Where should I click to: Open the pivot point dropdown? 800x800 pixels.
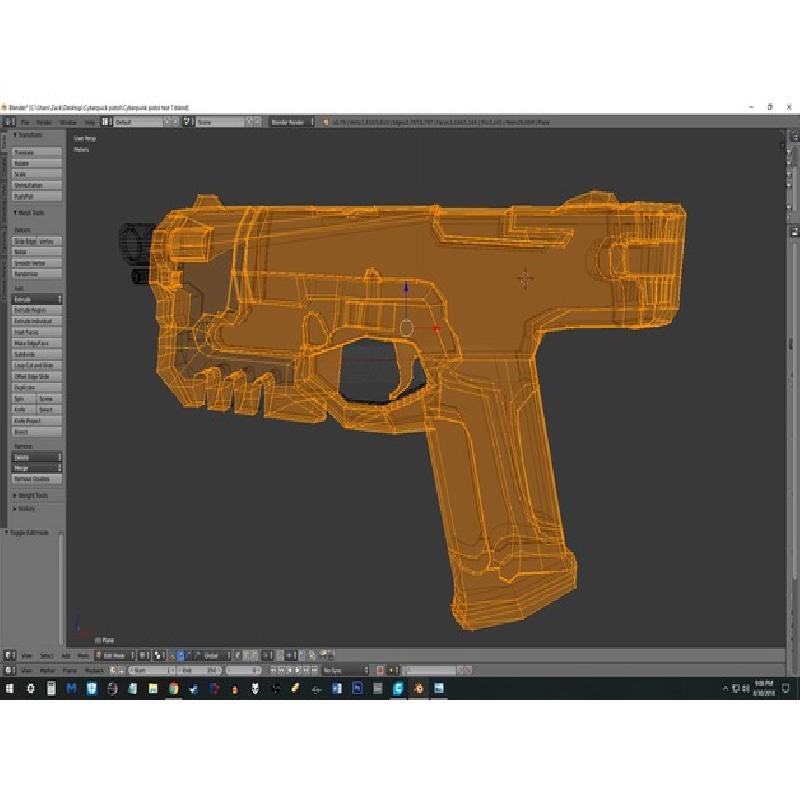point(159,656)
